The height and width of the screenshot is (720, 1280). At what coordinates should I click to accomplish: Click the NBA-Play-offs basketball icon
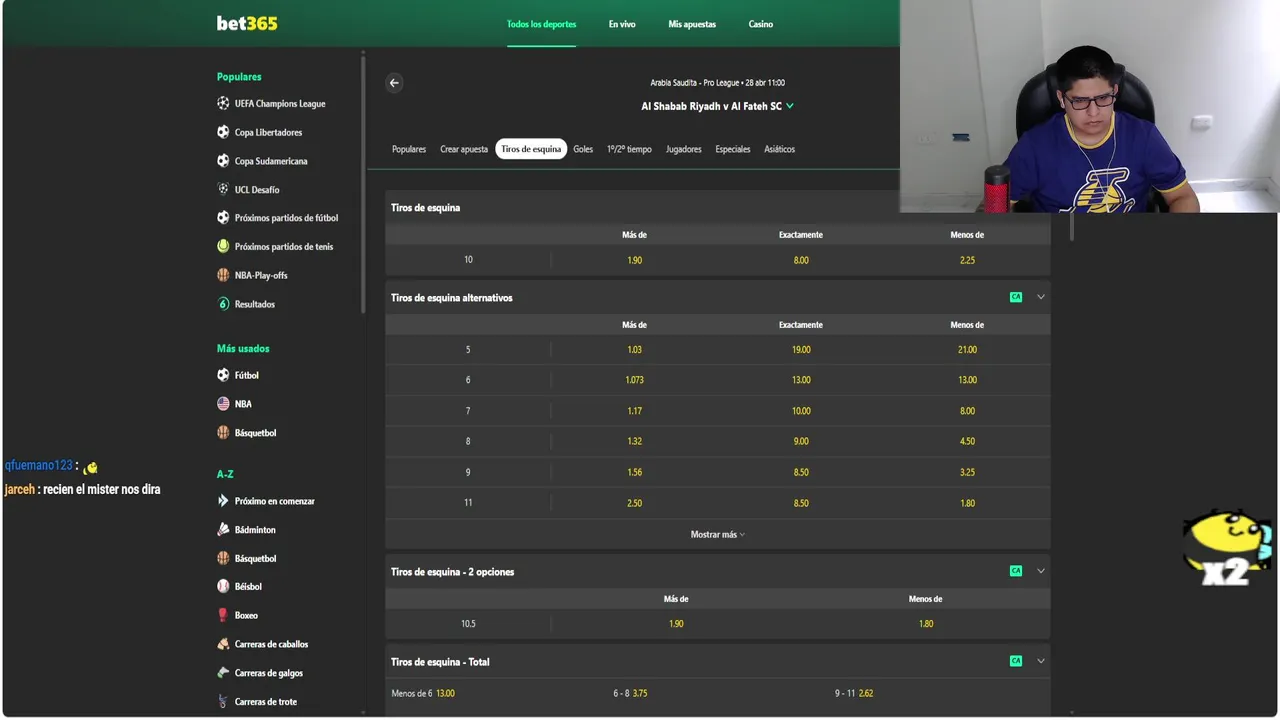223,275
